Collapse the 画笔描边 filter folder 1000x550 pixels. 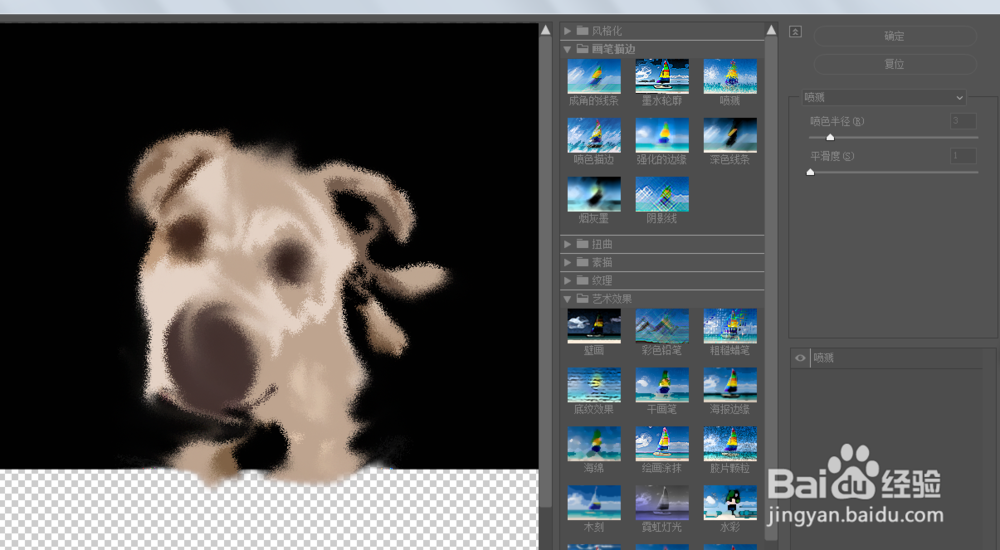(567, 49)
